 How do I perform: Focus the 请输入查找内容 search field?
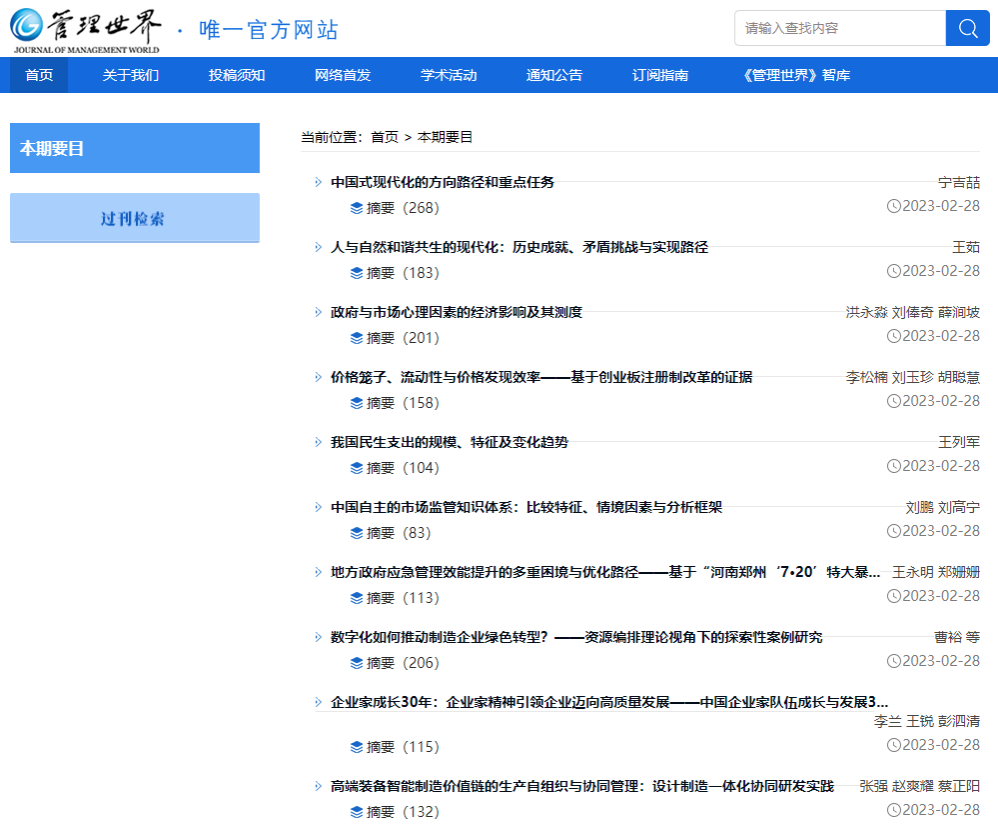(840, 28)
